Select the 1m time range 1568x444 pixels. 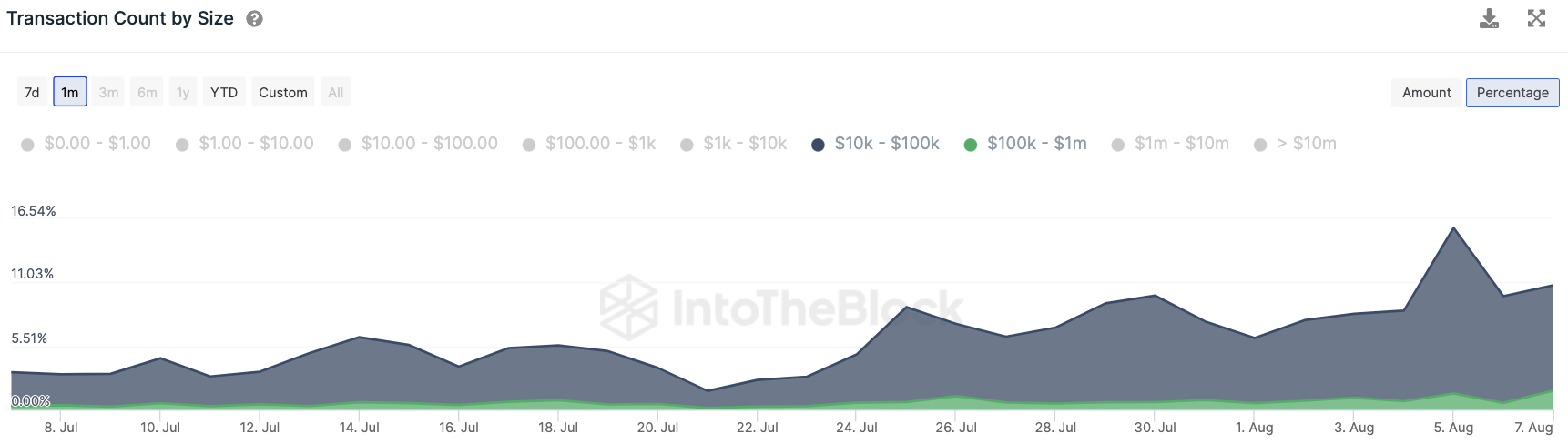point(70,92)
